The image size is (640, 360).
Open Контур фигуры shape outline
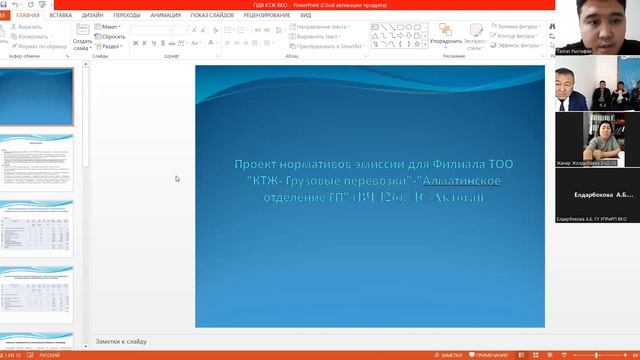(x=514, y=36)
